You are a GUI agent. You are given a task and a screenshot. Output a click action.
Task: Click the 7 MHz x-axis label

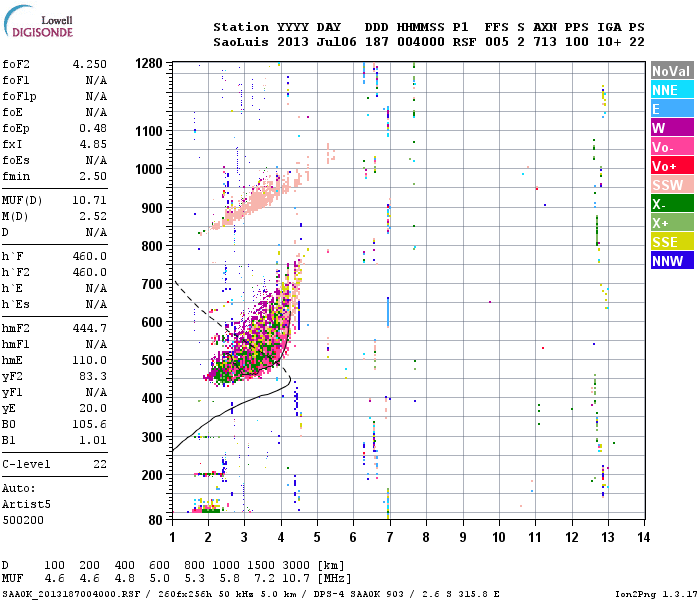coord(389,537)
